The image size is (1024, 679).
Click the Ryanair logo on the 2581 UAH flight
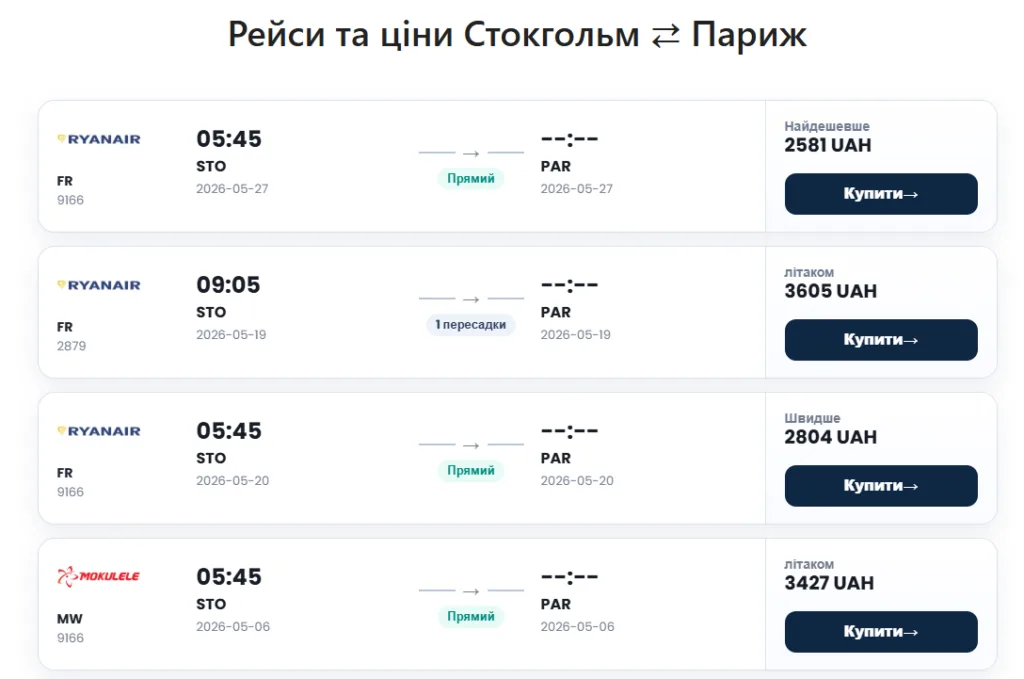98,139
